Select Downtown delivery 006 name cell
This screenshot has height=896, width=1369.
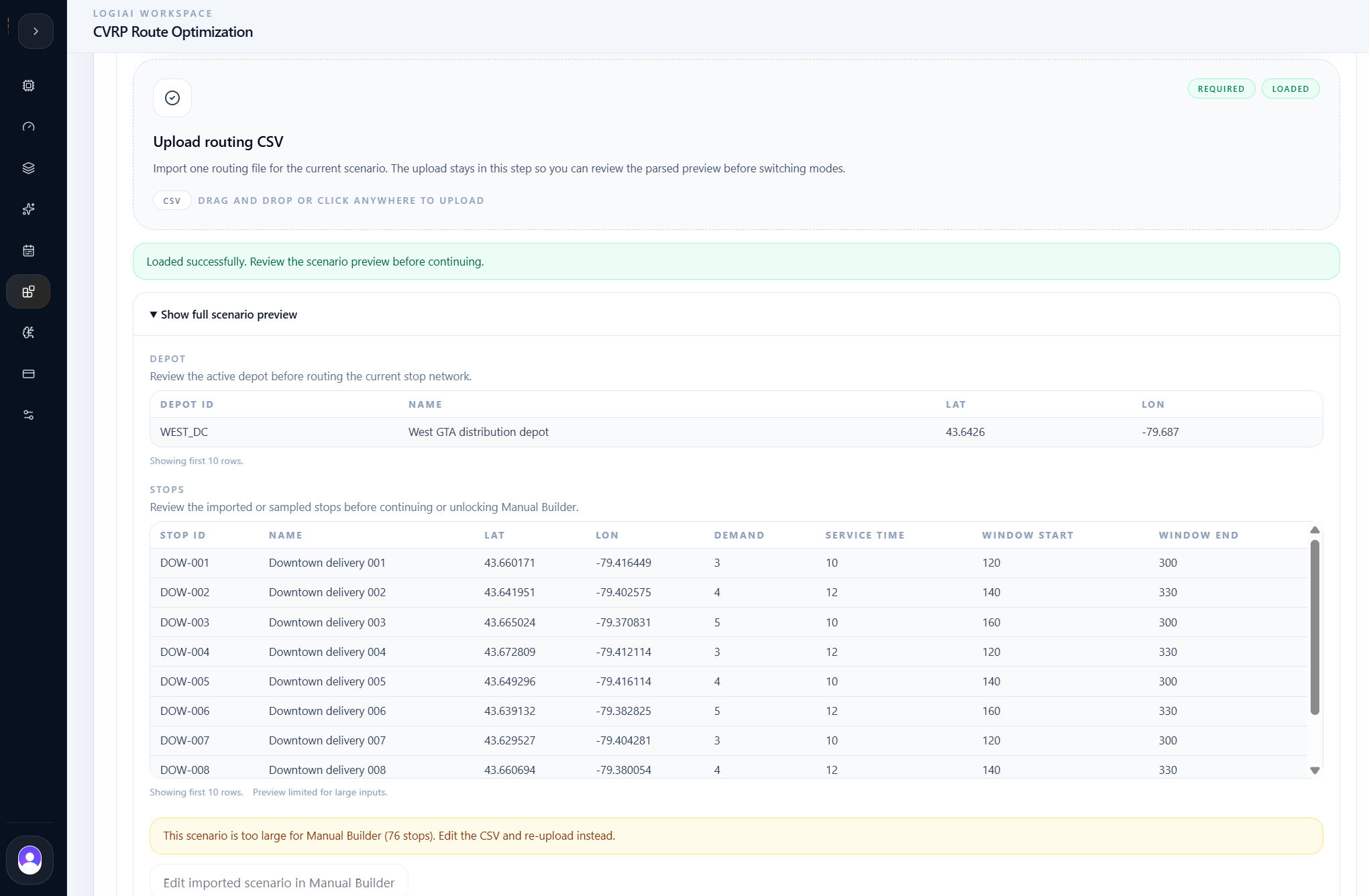[327, 711]
